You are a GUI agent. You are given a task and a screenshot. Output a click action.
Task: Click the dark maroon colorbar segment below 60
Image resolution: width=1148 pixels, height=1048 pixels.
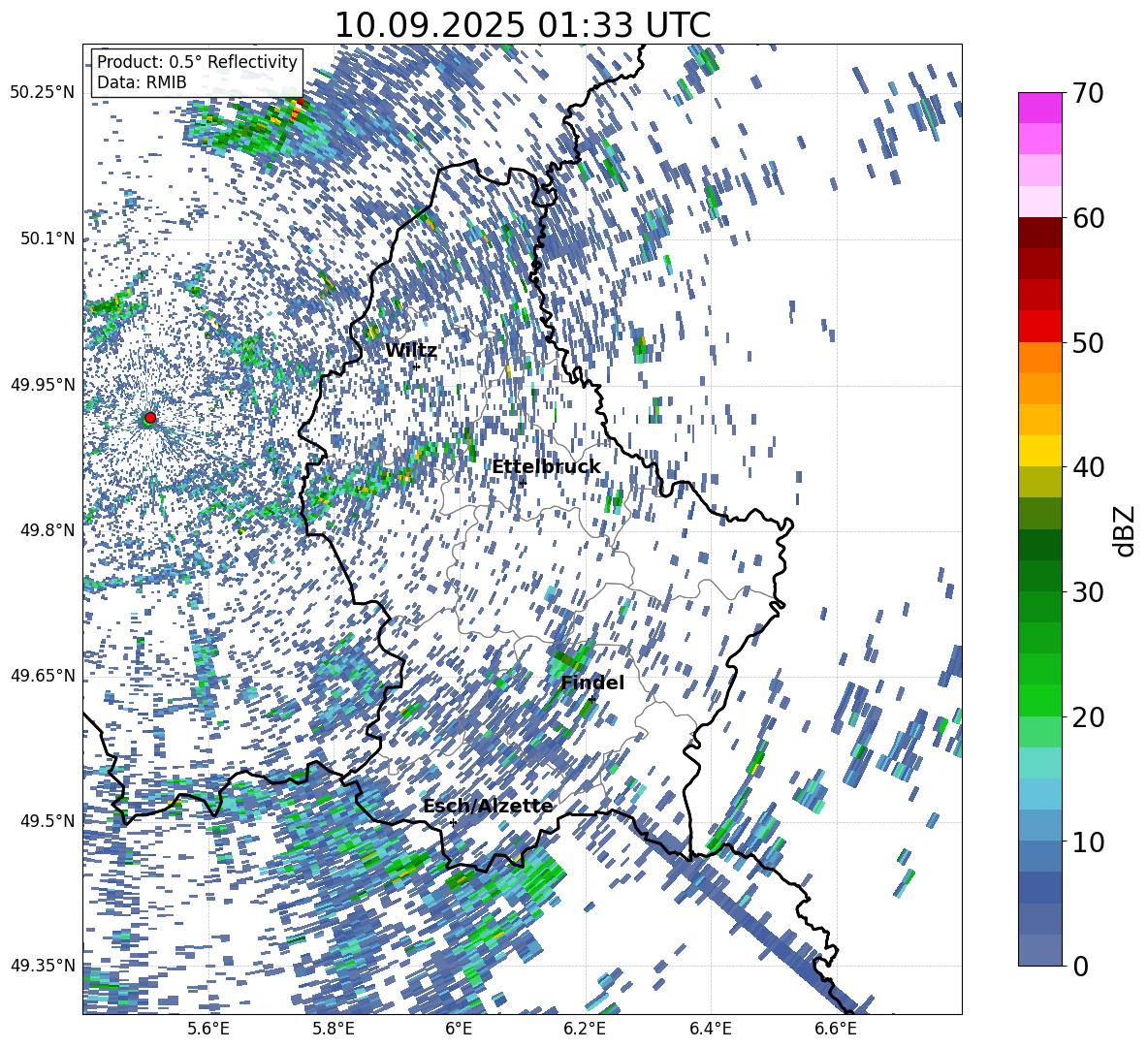(1039, 233)
